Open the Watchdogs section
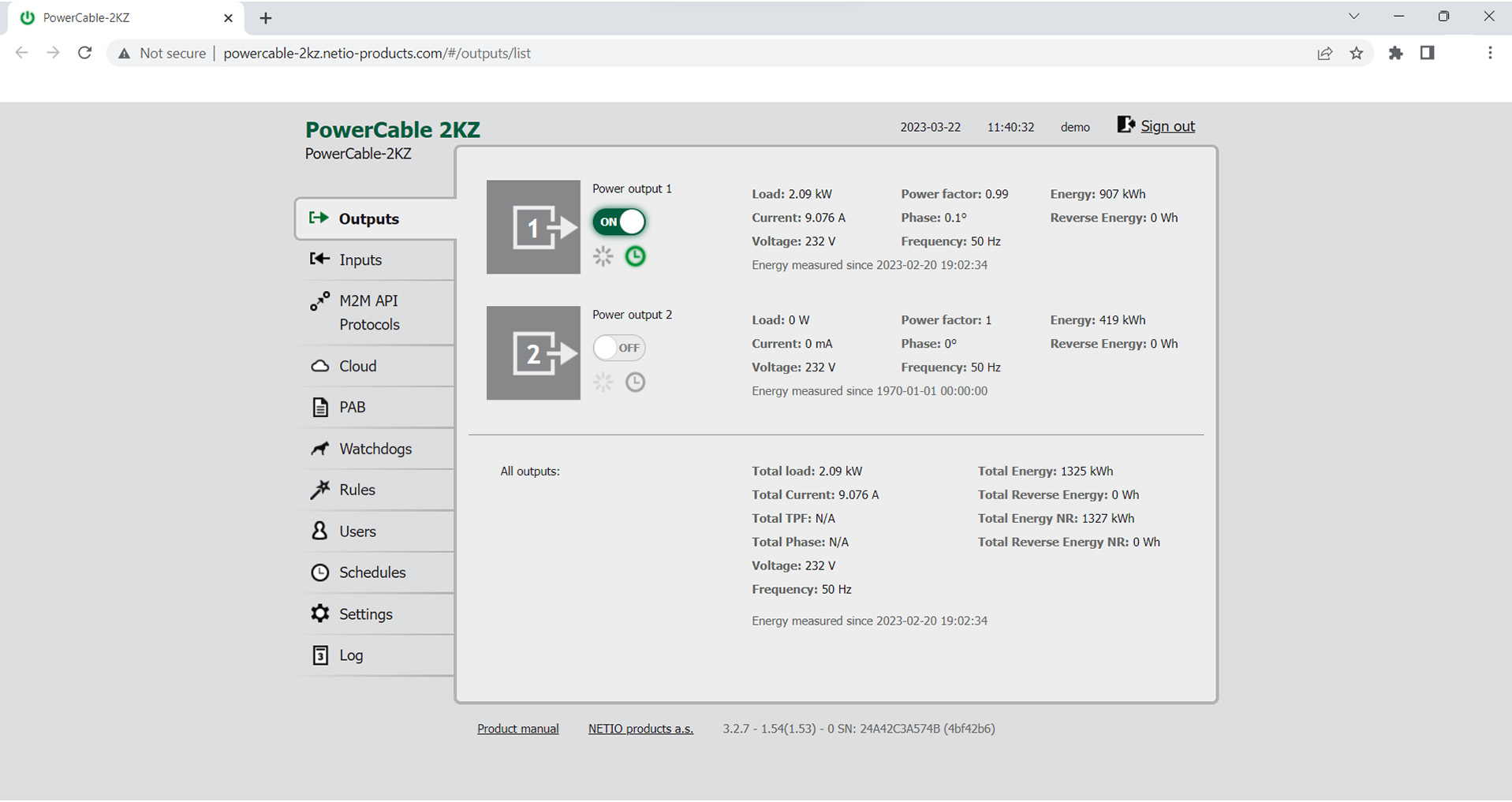 click(x=375, y=449)
